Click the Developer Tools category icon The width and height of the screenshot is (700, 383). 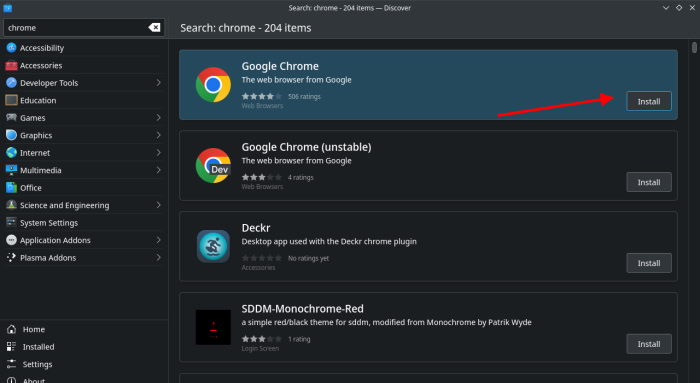tap(12, 83)
